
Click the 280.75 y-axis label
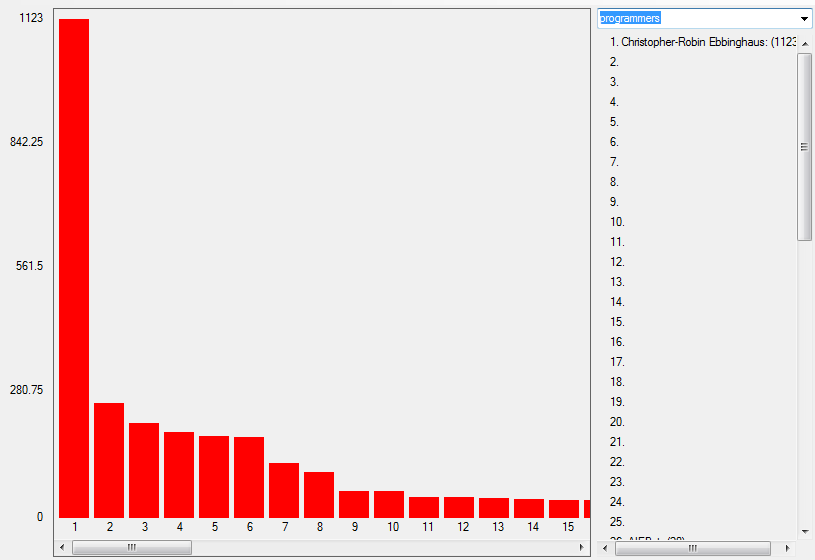coord(27,390)
